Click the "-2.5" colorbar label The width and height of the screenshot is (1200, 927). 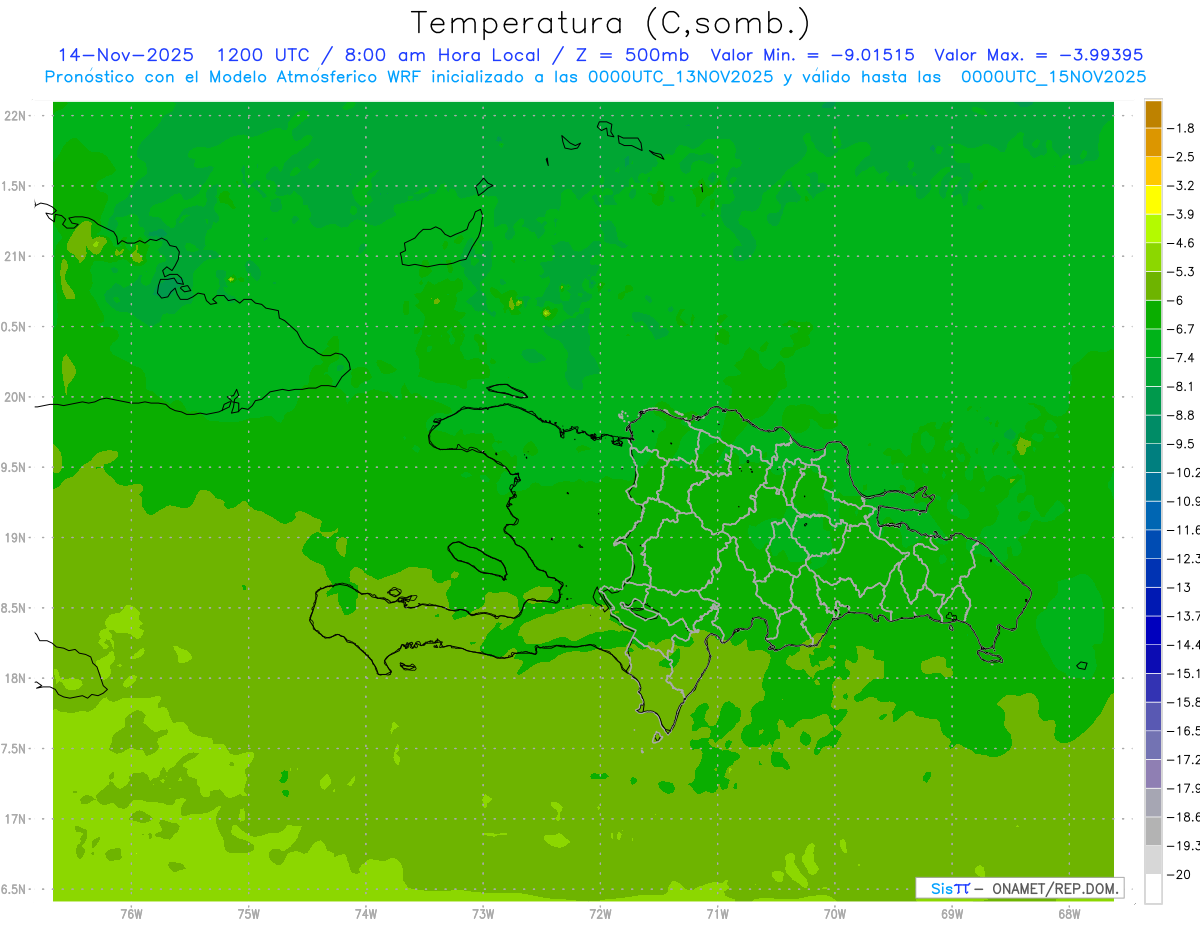(x=1182, y=157)
